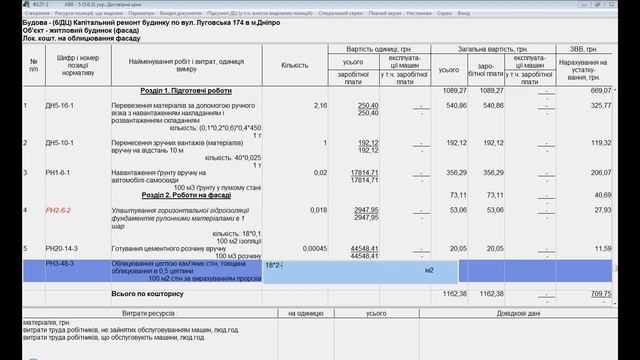Select highlighted position code РН3-48-3
The height and width of the screenshot is (360, 640).
click(x=60, y=264)
